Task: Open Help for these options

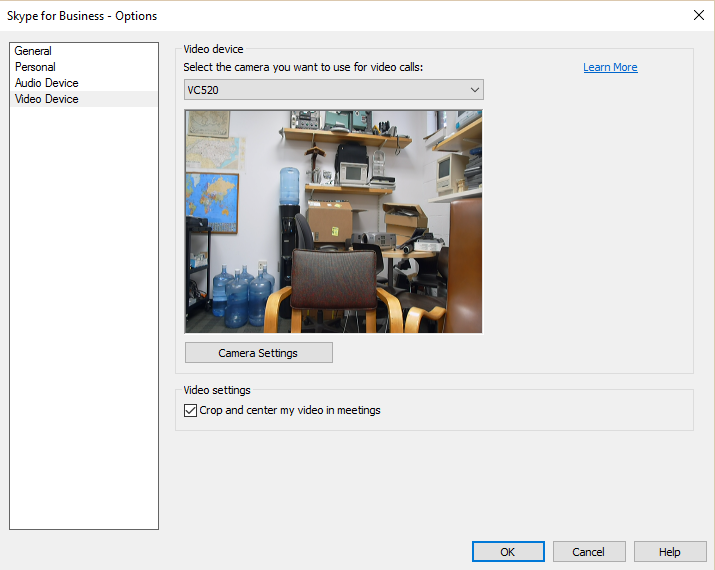Action: coord(670,552)
